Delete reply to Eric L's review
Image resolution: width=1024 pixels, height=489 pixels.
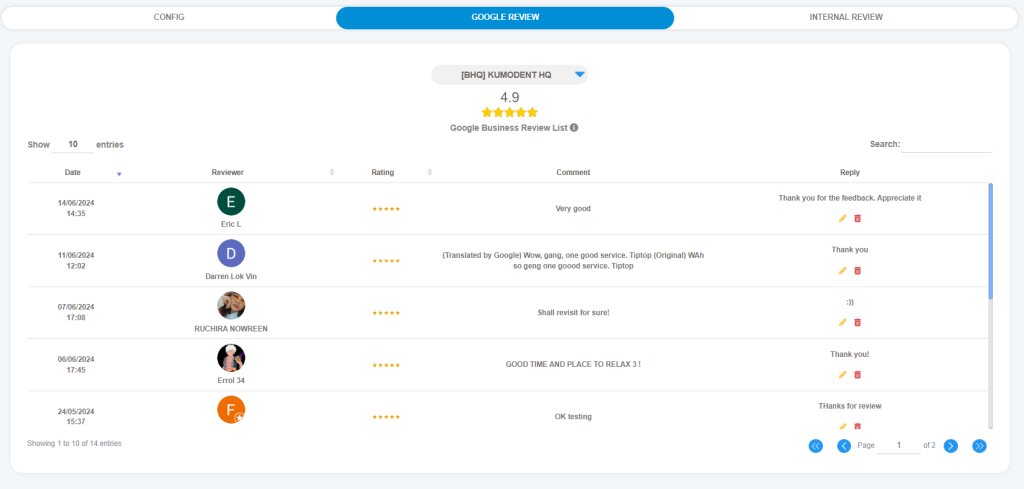point(857,218)
